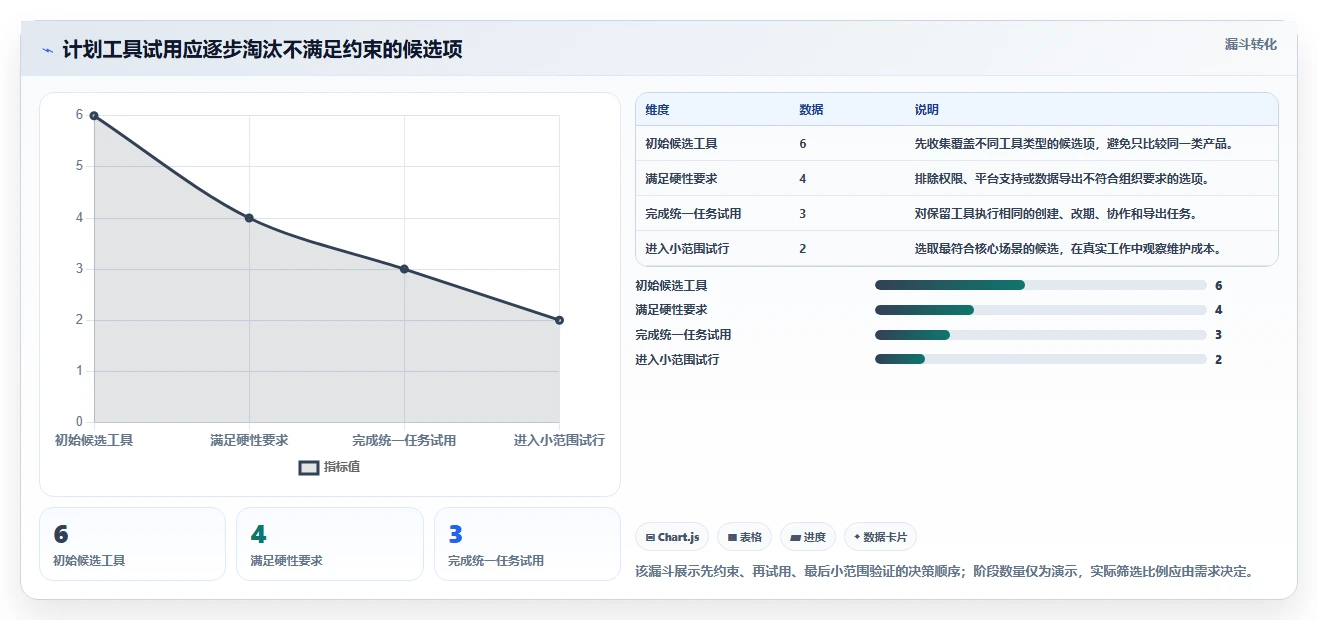
Task: Click the 满足硬性要求 x-axis label
Action: (x=249, y=440)
